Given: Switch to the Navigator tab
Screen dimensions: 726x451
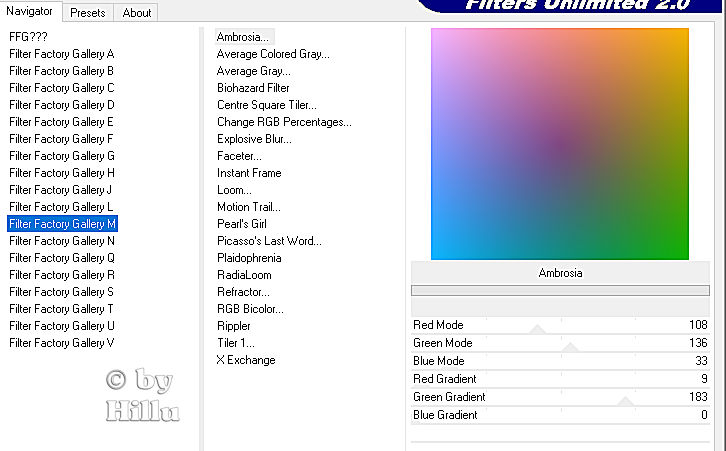Looking at the screenshot, I should coord(30,11).
